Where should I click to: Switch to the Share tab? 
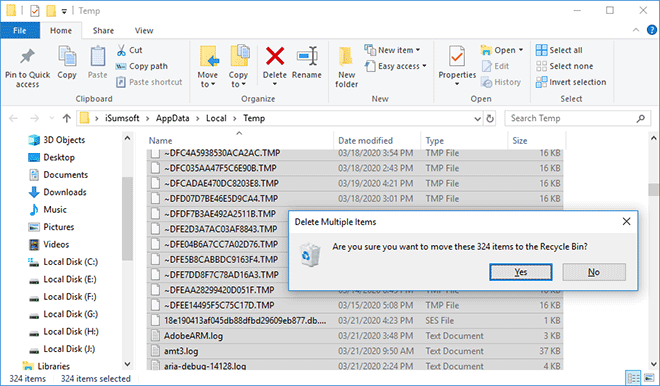103,31
